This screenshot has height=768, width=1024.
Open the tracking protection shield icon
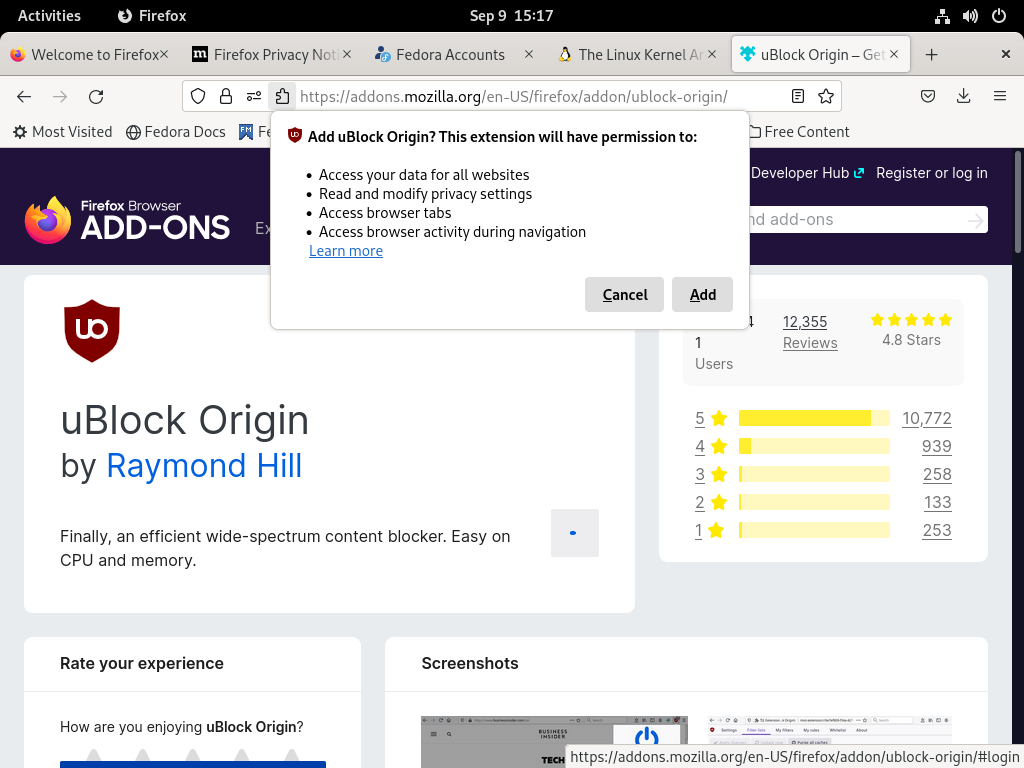[198, 97]
